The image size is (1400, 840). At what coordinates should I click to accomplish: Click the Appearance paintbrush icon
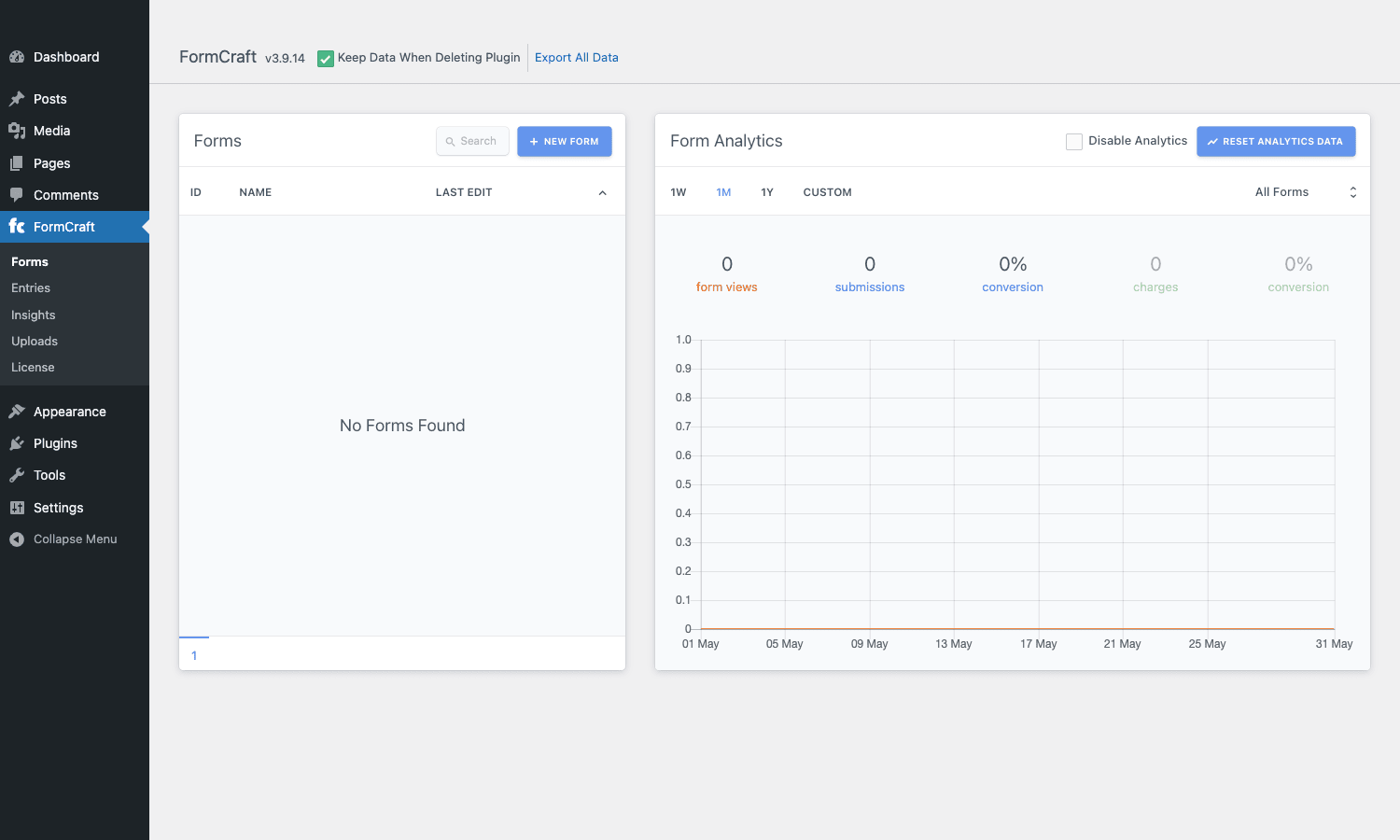tap(17, 412)
